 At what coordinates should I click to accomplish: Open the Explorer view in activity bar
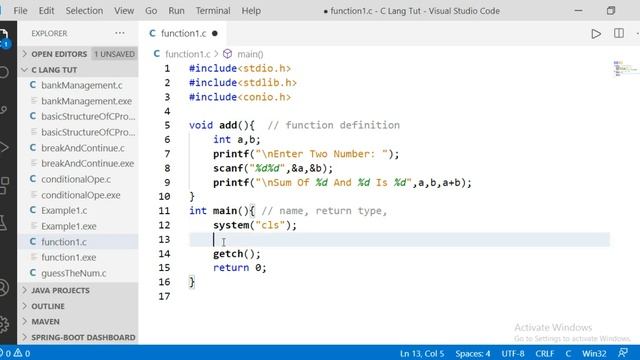[4, 38]
